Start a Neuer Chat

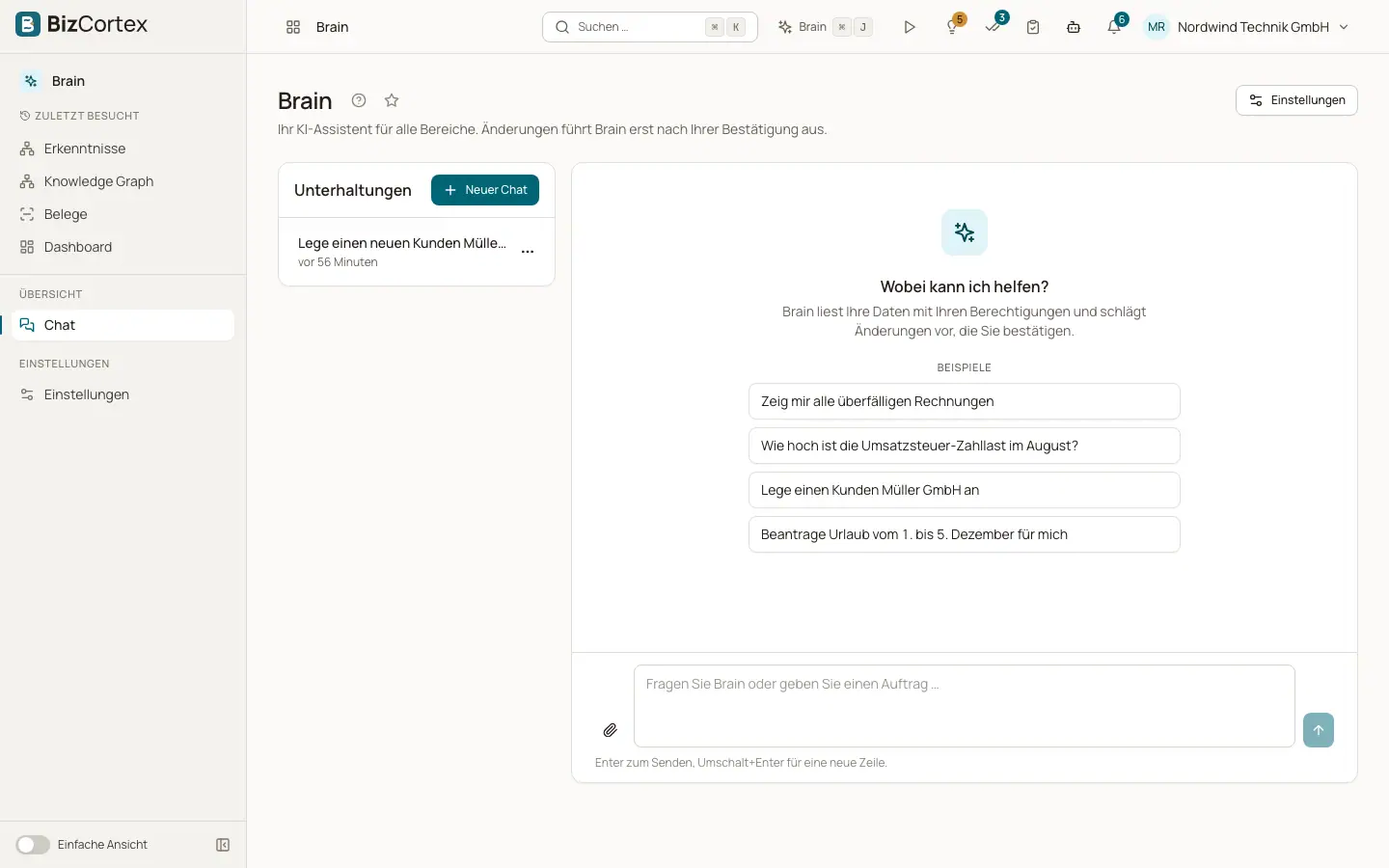[x=485, y=190]
